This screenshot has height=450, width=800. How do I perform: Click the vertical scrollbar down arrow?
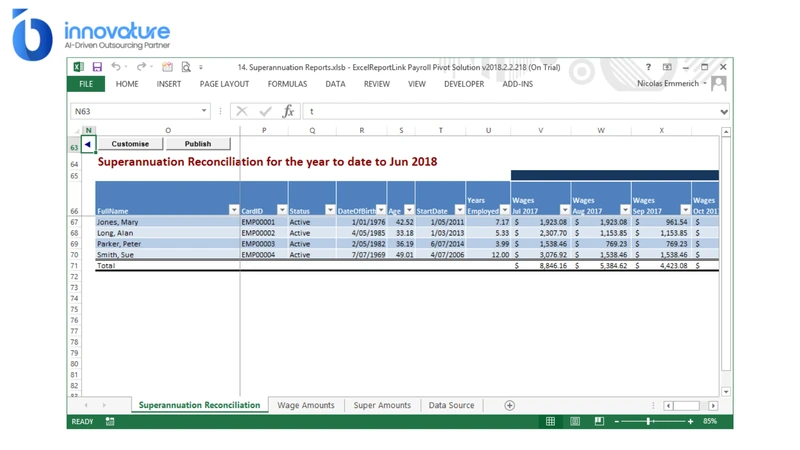point(726,392)
